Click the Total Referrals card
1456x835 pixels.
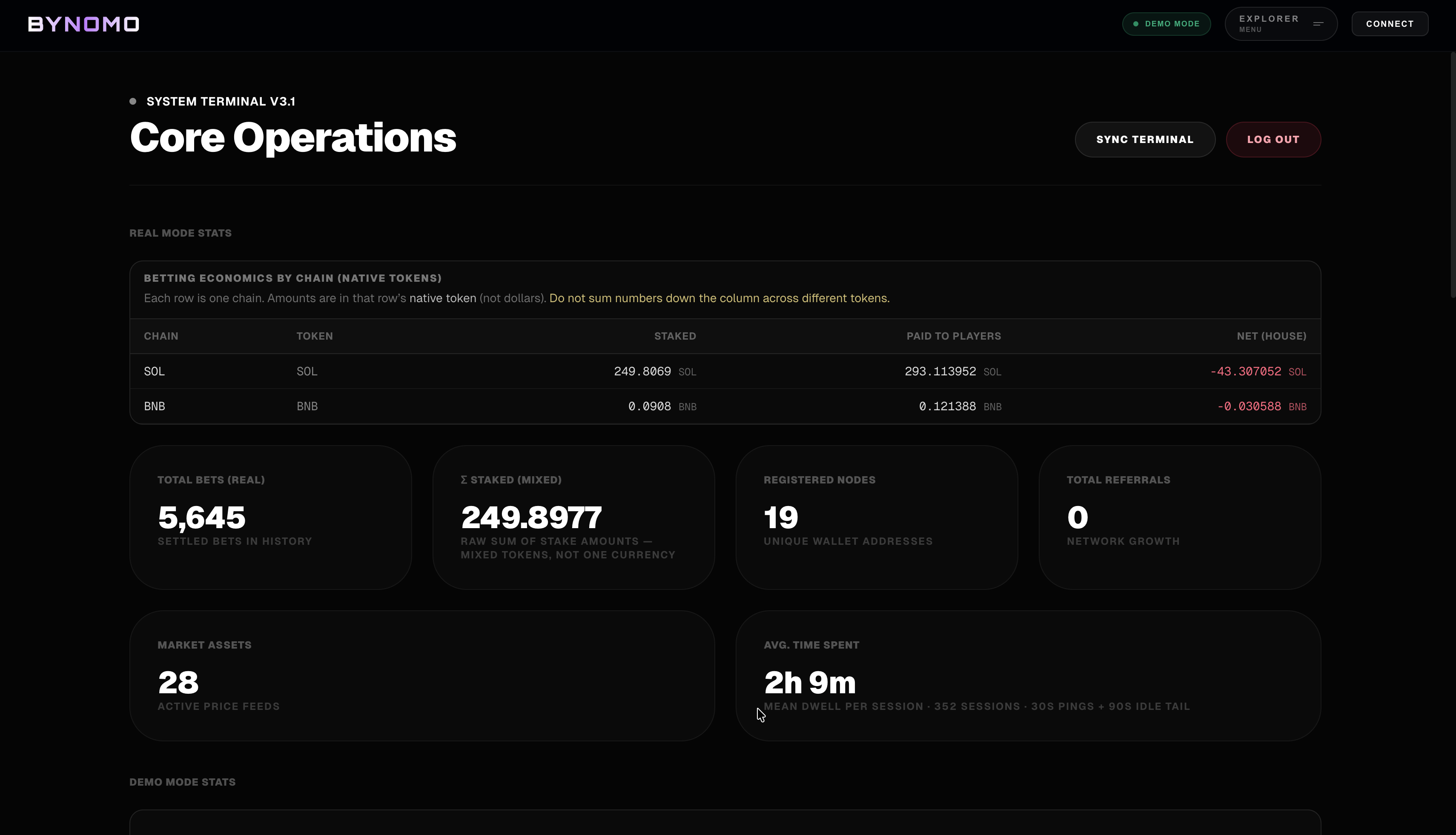1179,517
